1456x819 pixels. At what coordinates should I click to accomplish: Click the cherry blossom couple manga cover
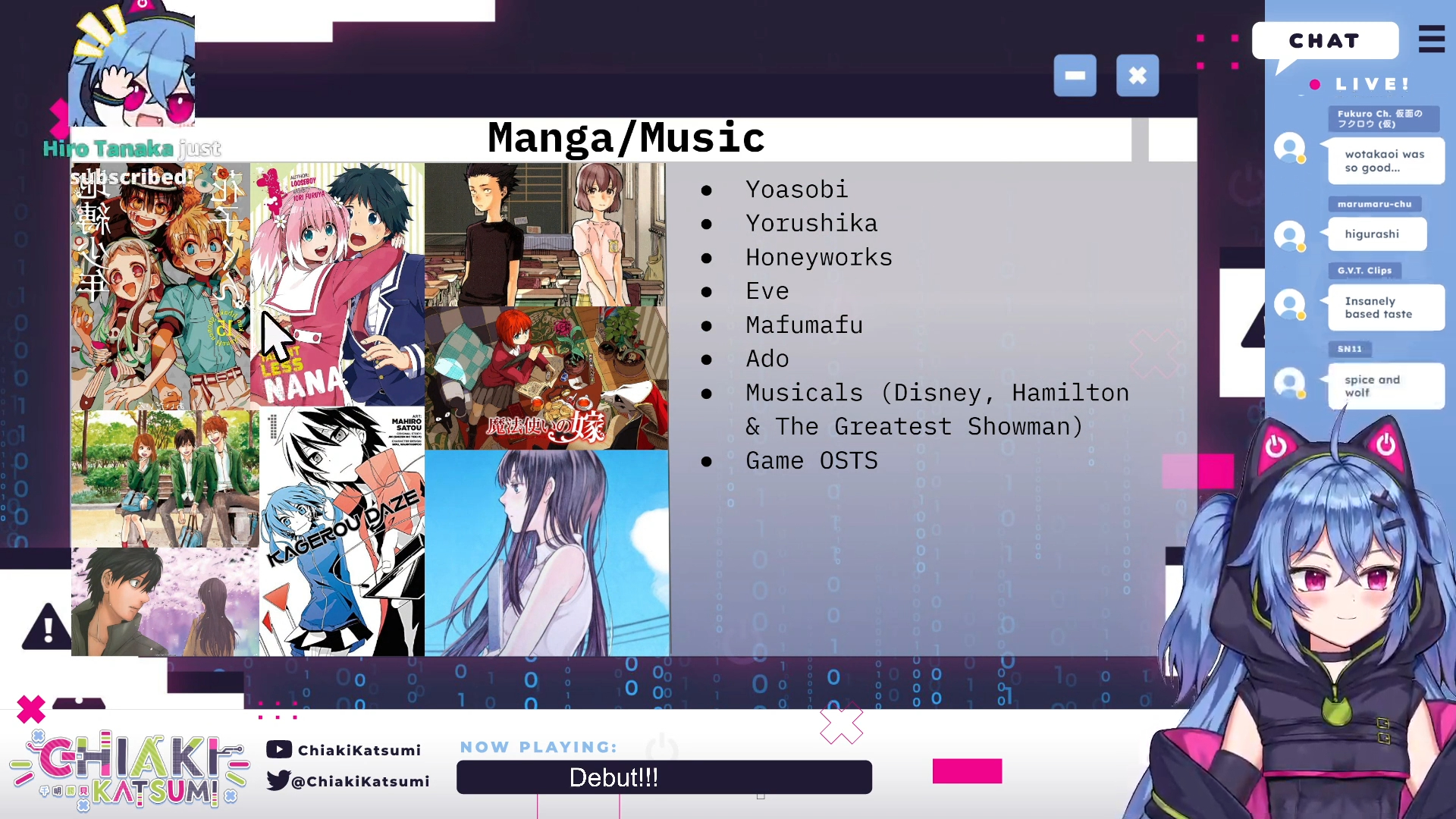[x=165, y=602]
